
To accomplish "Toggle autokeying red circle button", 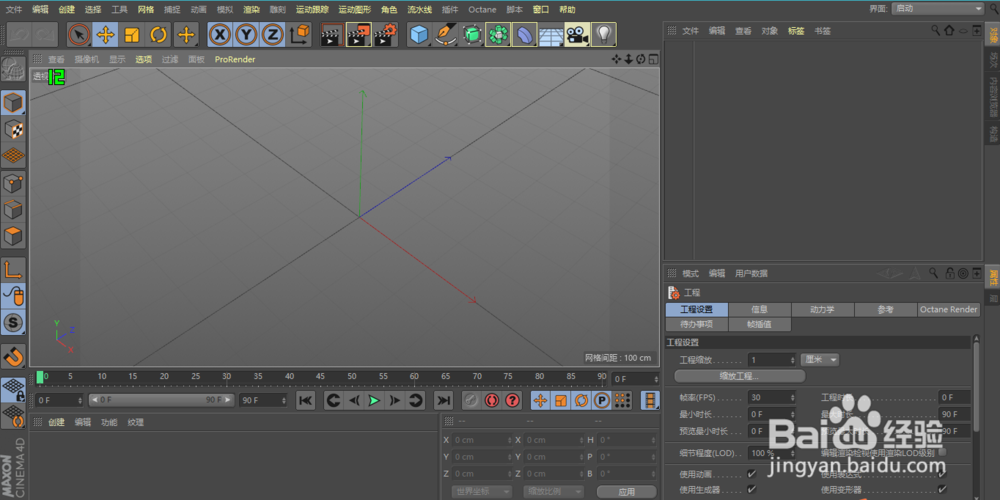I will 491,401.
